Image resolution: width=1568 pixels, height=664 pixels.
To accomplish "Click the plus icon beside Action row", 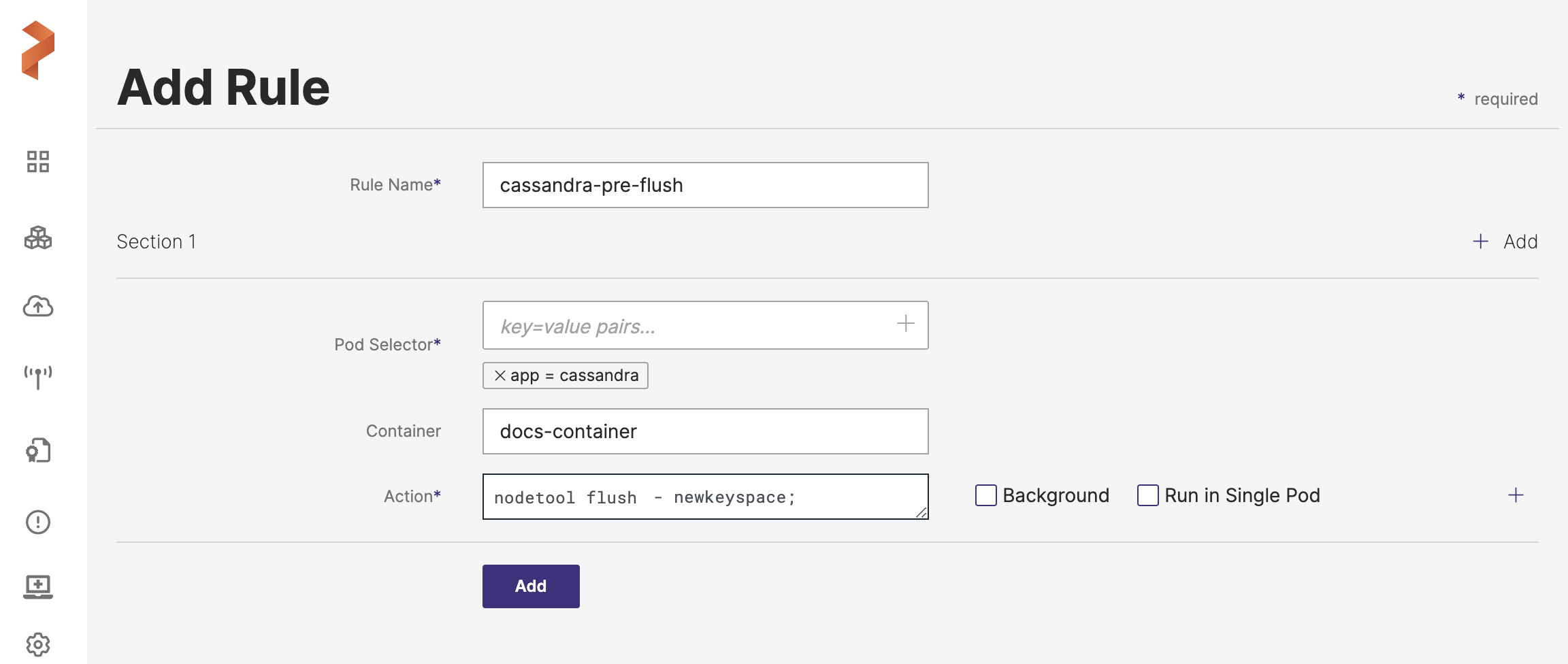I will (x=1516, y=495).
